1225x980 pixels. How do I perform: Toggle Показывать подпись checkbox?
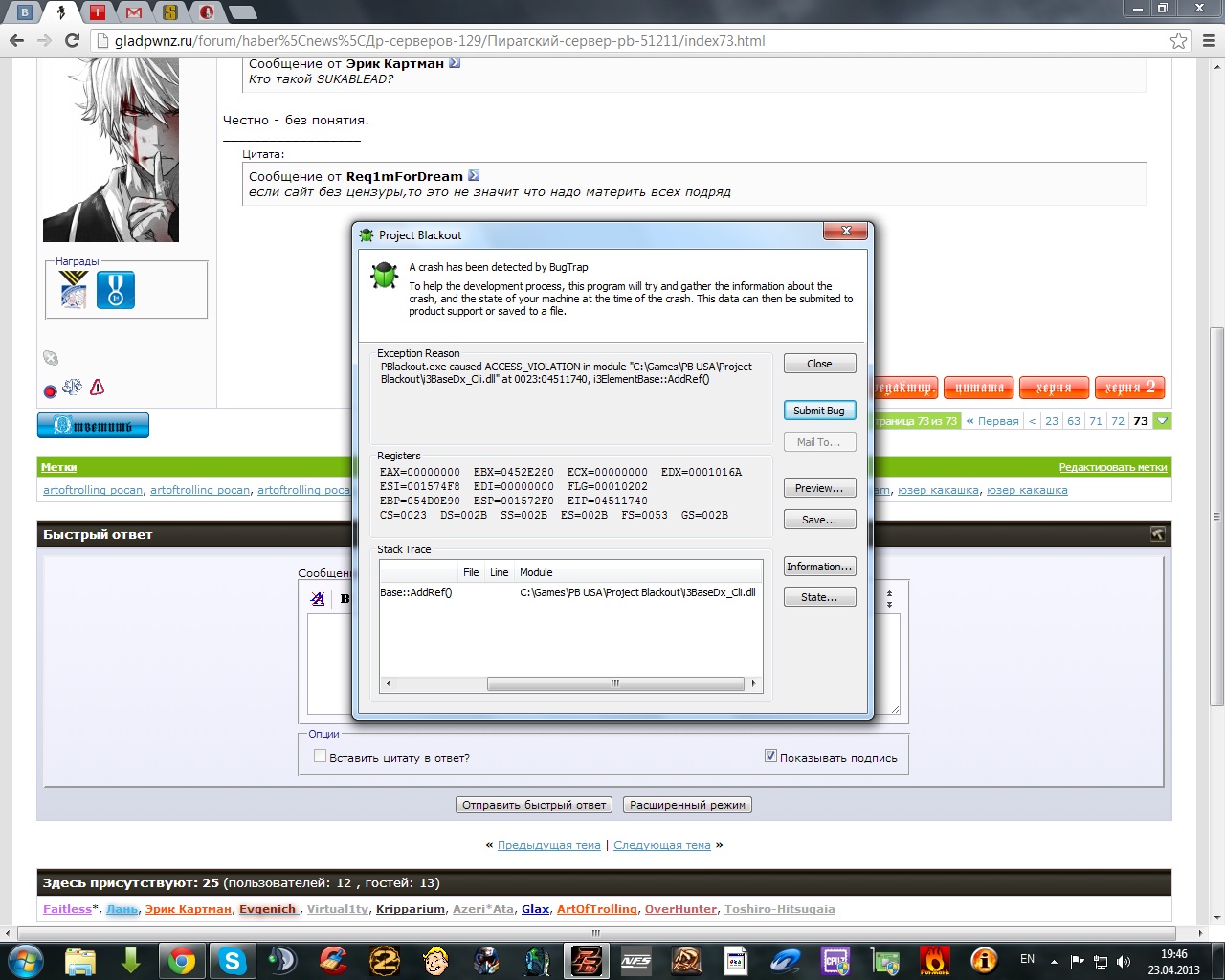point(770,756)
